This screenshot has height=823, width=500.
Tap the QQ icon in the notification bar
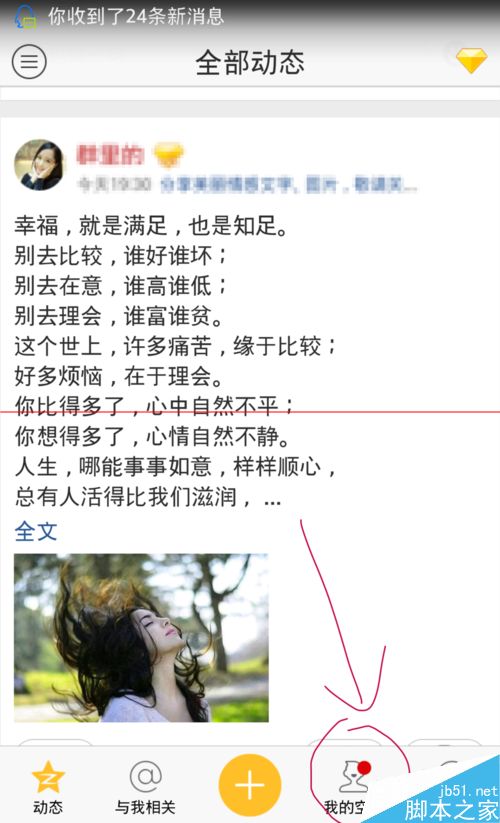tap(25, 16)
